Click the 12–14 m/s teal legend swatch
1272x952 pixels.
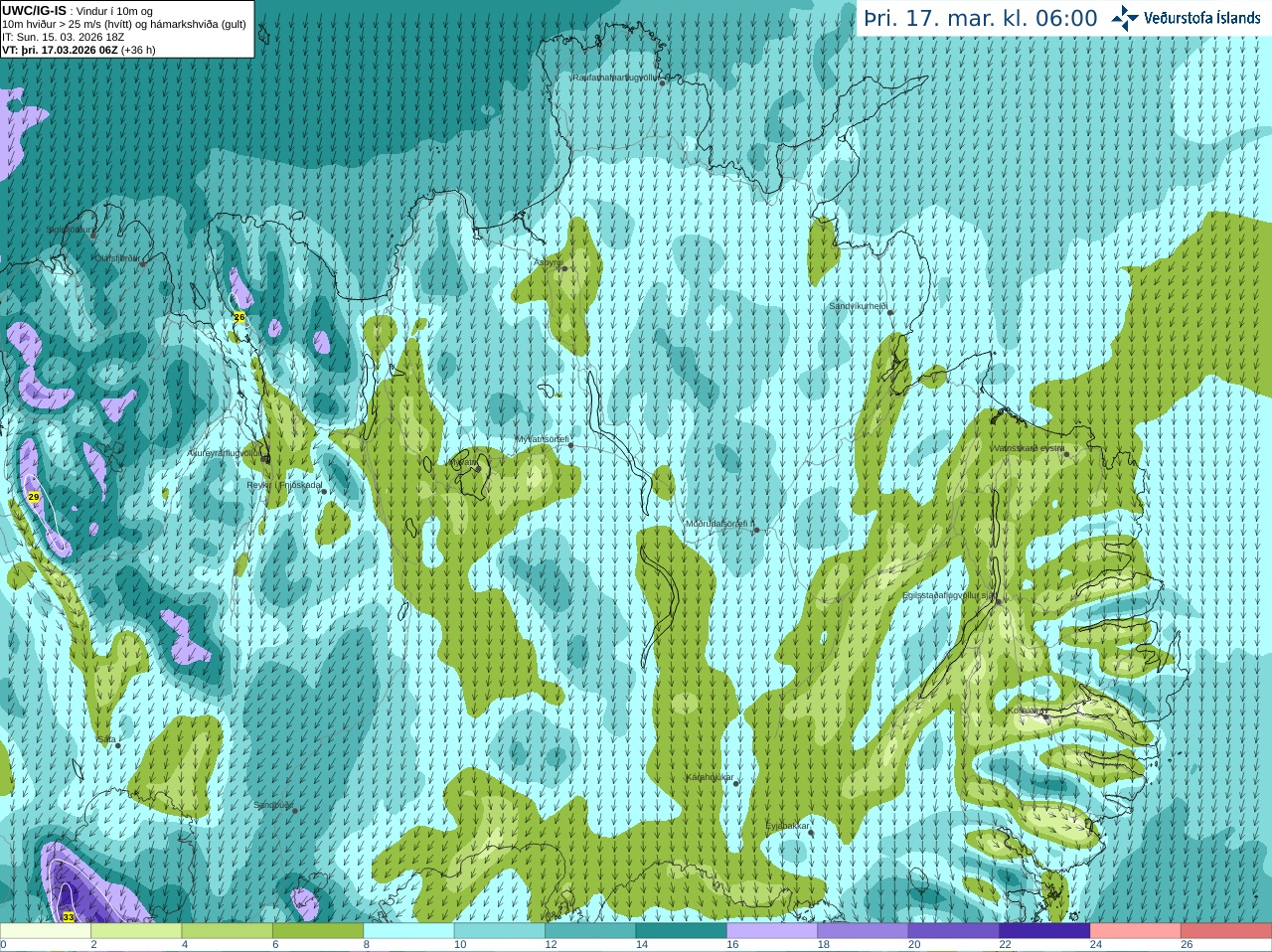[590, 931]
